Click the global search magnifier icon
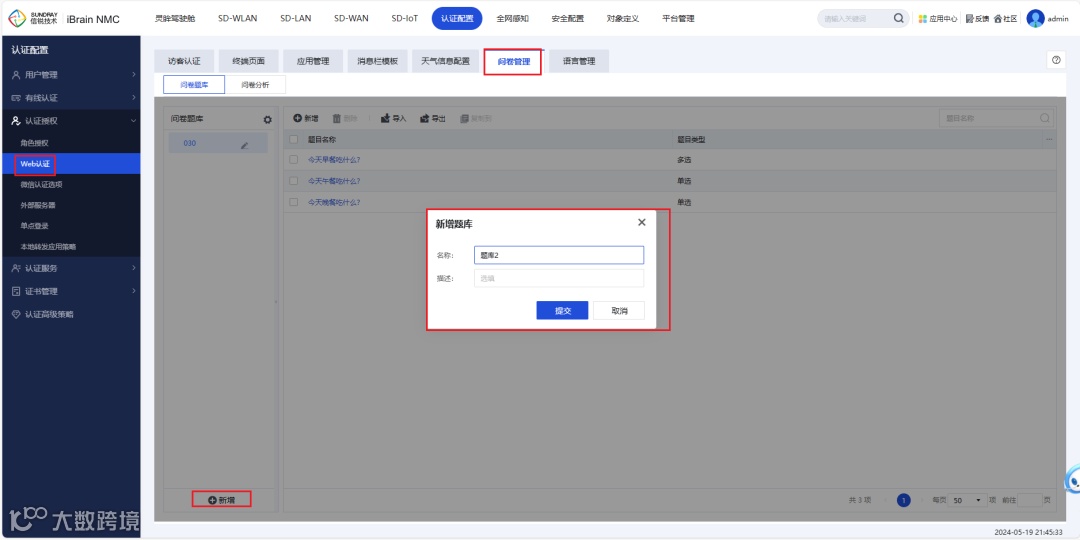The width and height of the screenshot is (1080, 540). [898, 19]
